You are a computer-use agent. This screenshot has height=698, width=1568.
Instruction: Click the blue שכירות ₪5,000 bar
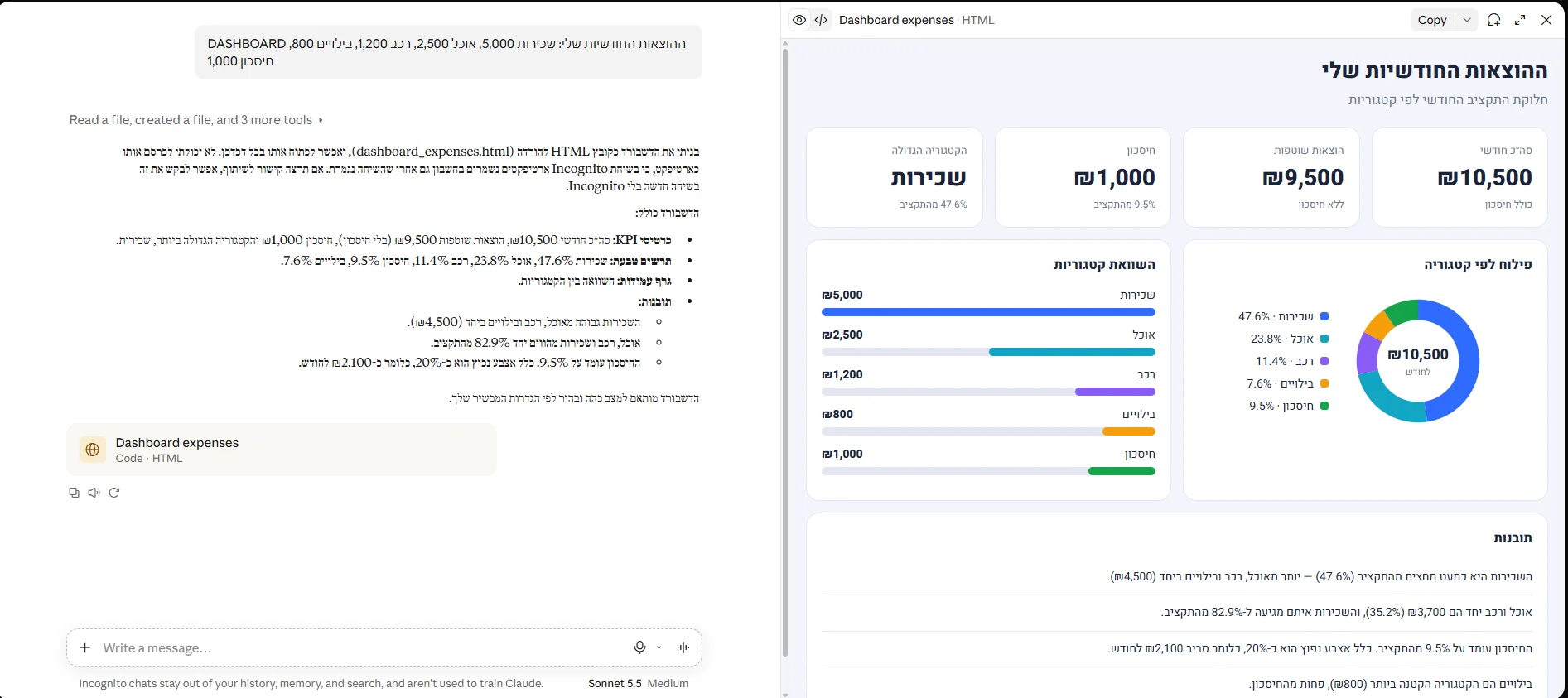(x=988, y=312)
